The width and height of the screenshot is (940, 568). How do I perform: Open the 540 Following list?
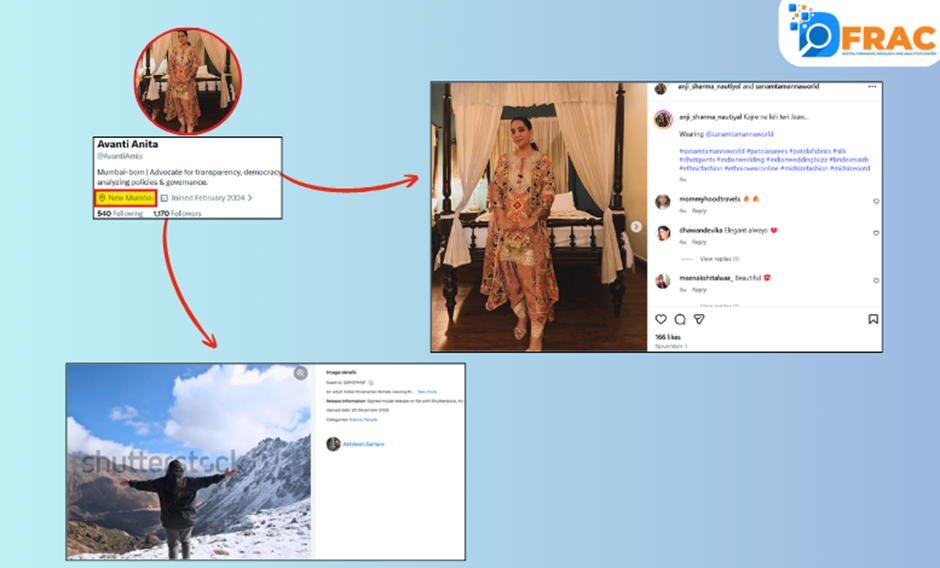pyautogui.click(x=120, y=213)
